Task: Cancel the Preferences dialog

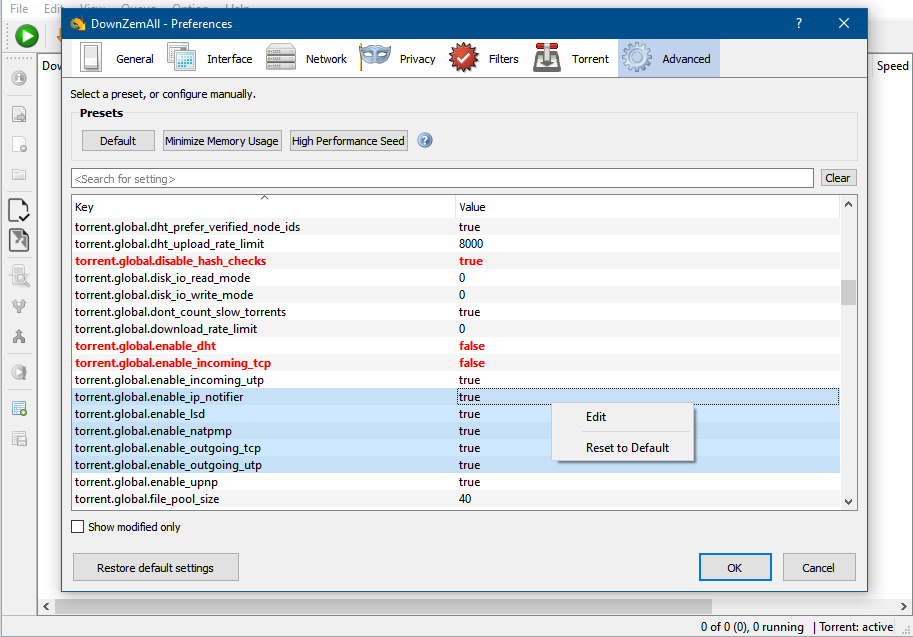Action: (x=818, y=568)
